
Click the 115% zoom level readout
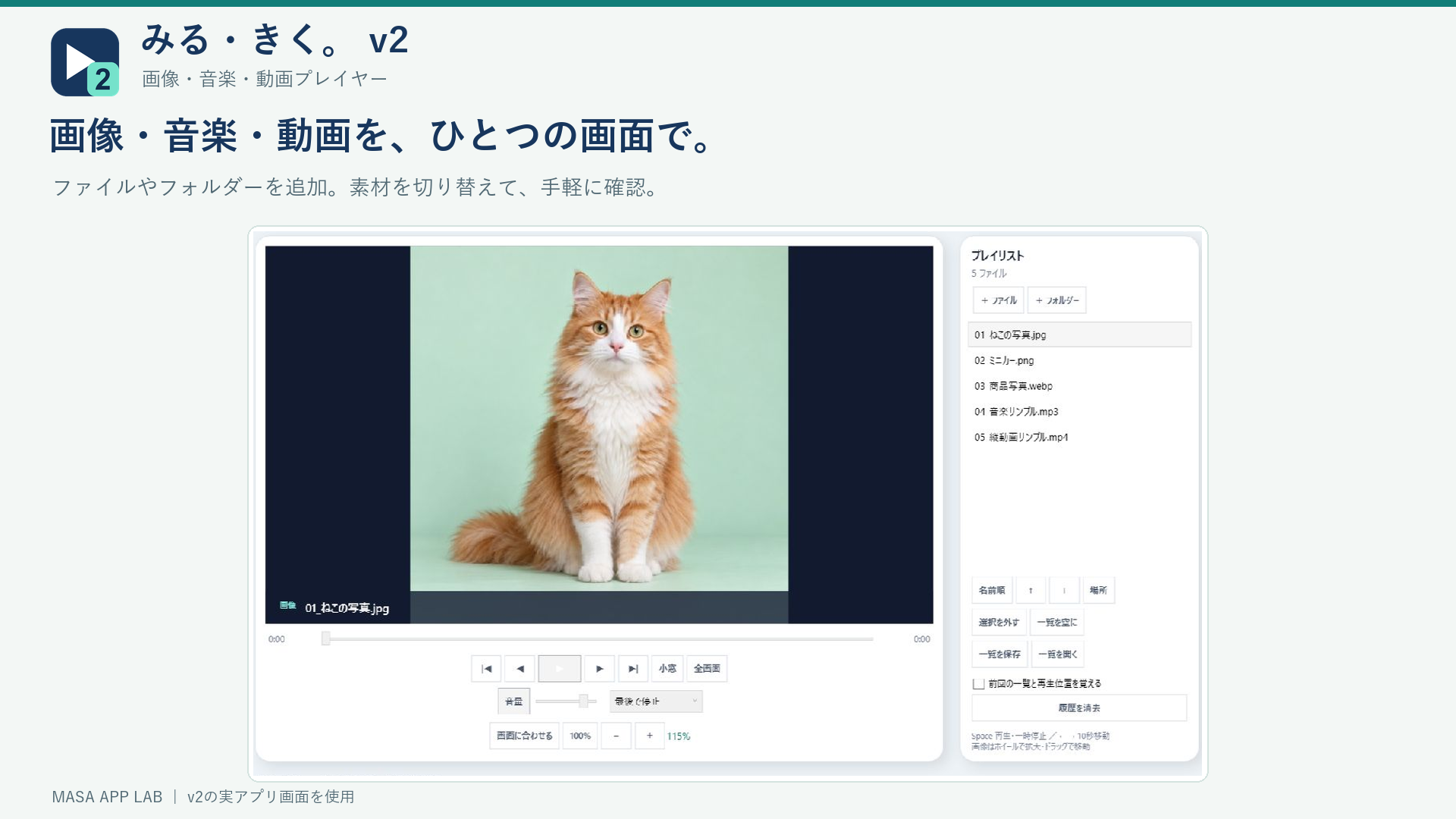coord(679,736)
